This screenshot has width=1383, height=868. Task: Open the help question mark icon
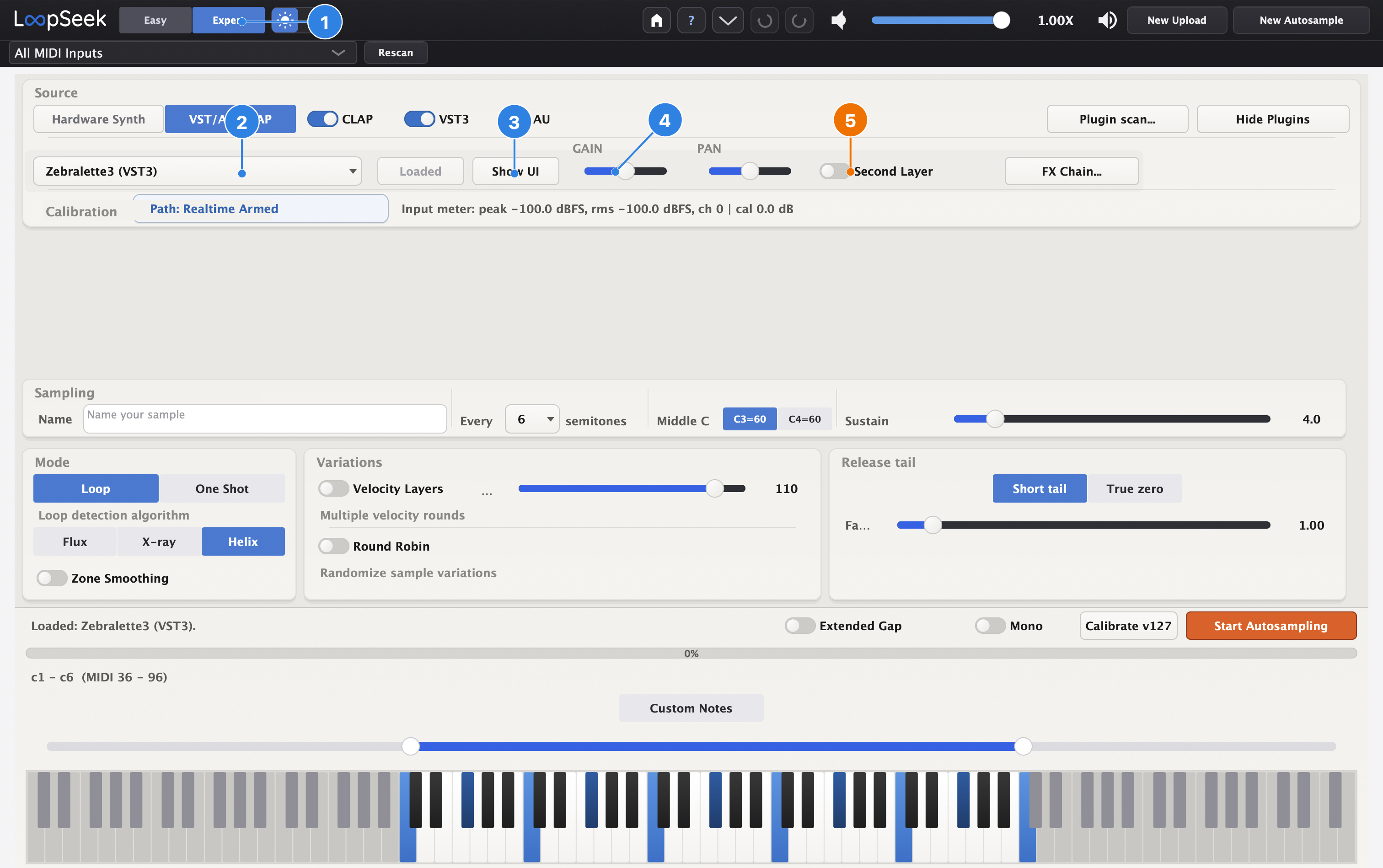(691, 21)
